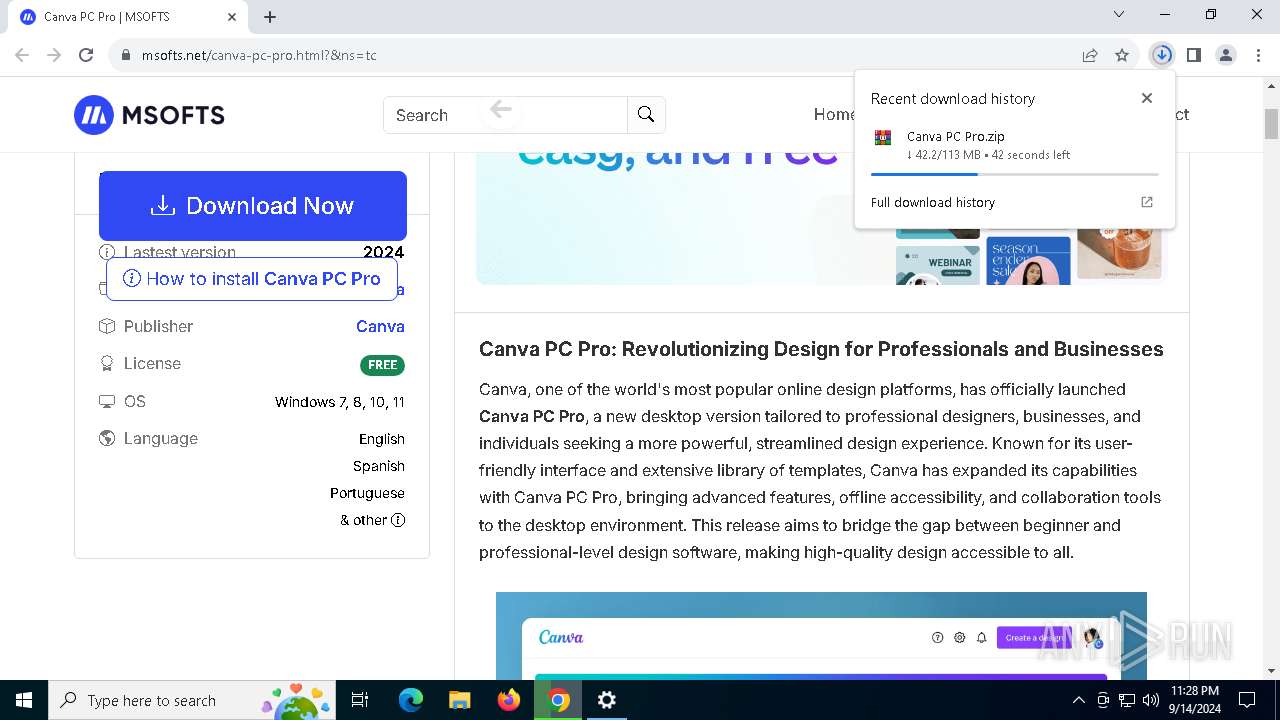Open the notification center icon

(1247, 700)
